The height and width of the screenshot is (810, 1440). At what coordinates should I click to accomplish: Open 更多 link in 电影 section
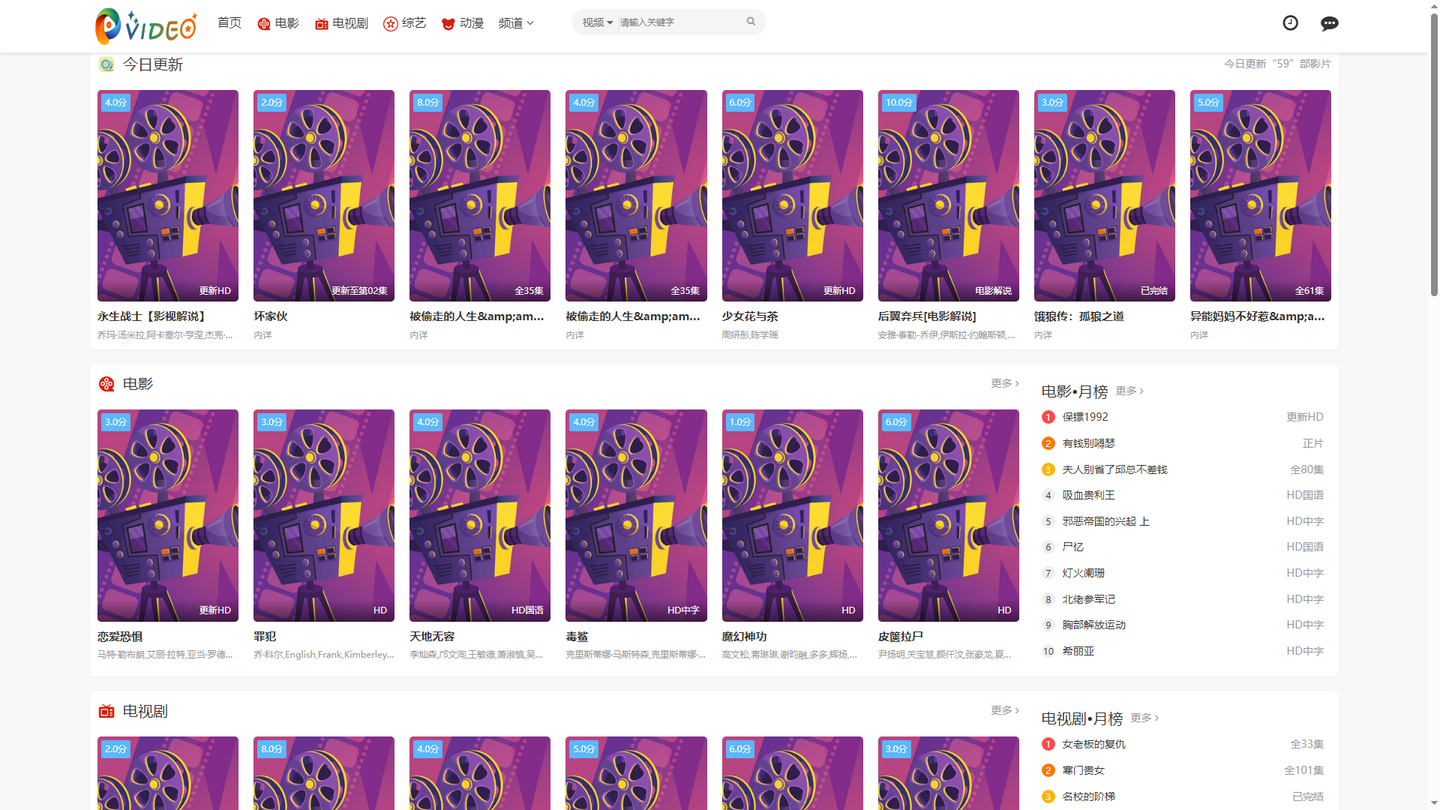pos(1005,383)
